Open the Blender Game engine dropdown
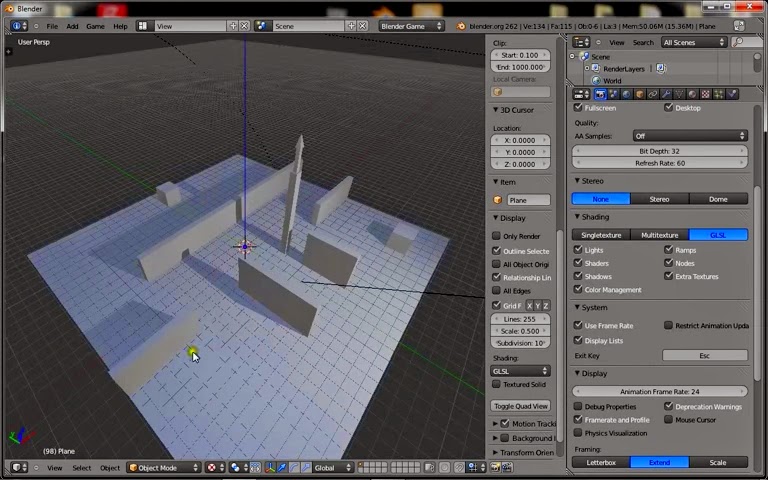The height and width of the screenshot is (480, 768). tap(411, 26)
